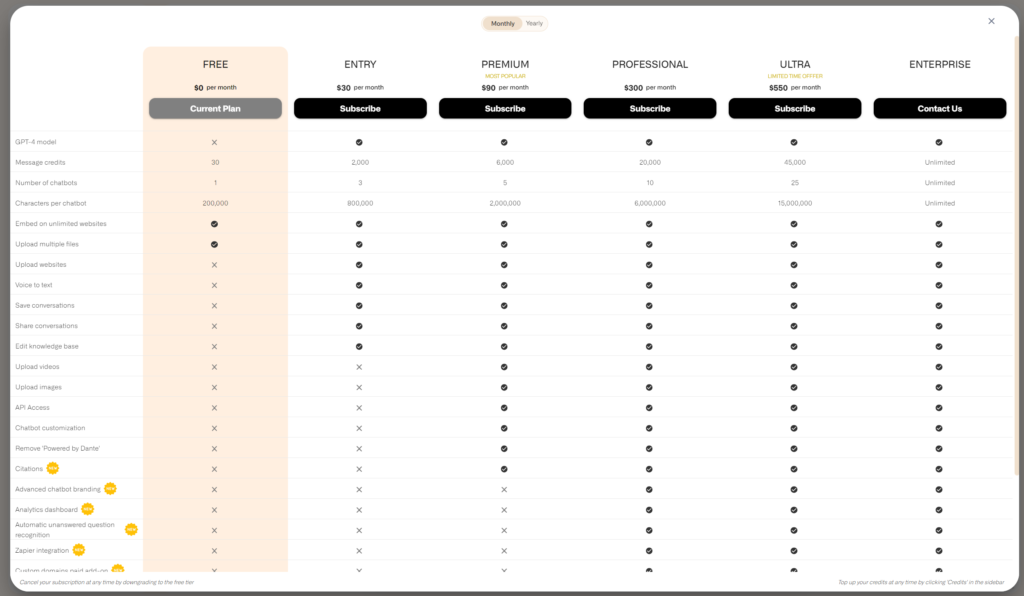Click the PROFESSIONAL plan heading
This screenshot has width=1024, height=596.
(650, 64)
